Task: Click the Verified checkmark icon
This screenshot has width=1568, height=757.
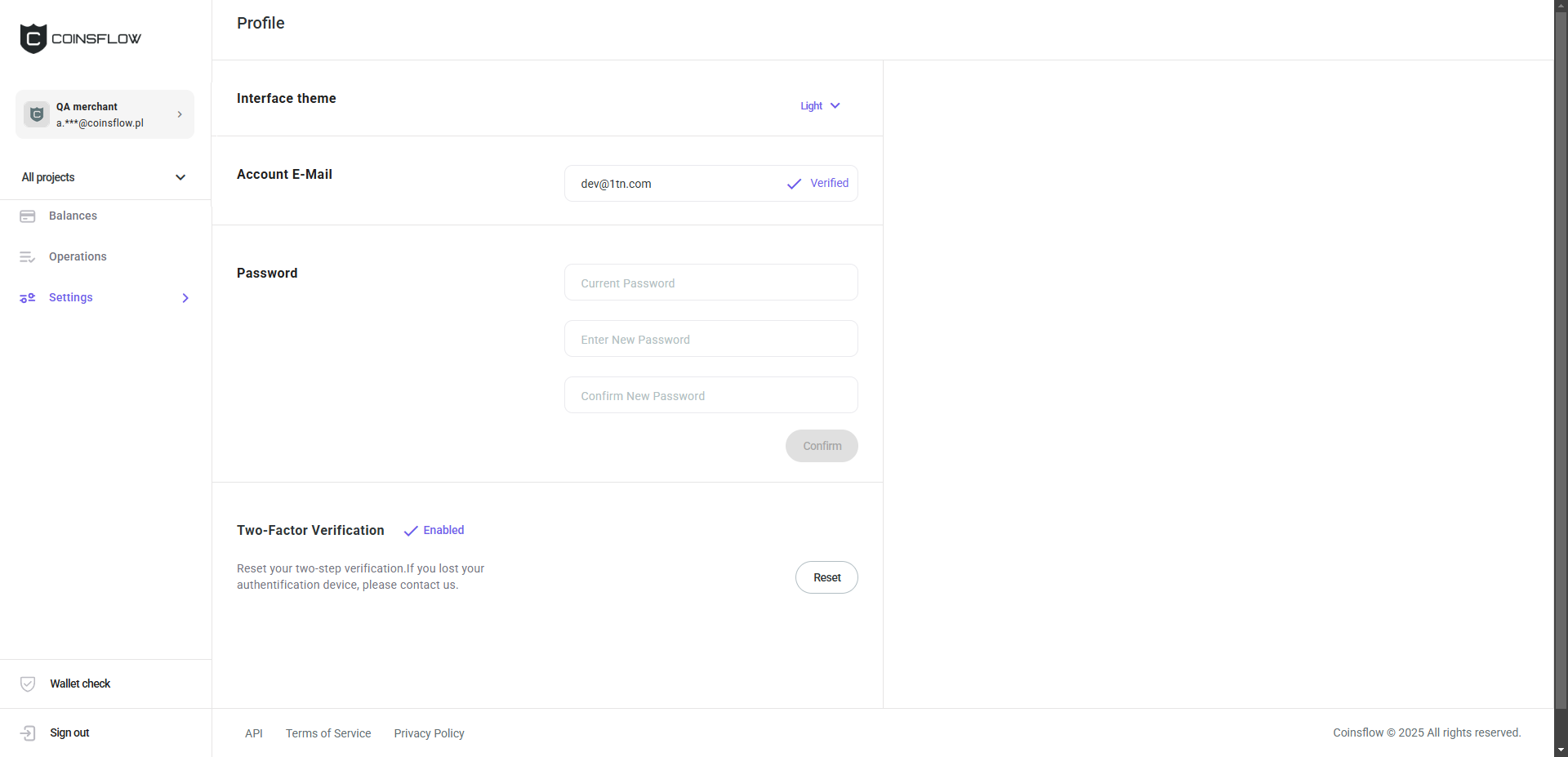Action: (x=794, y=184)
